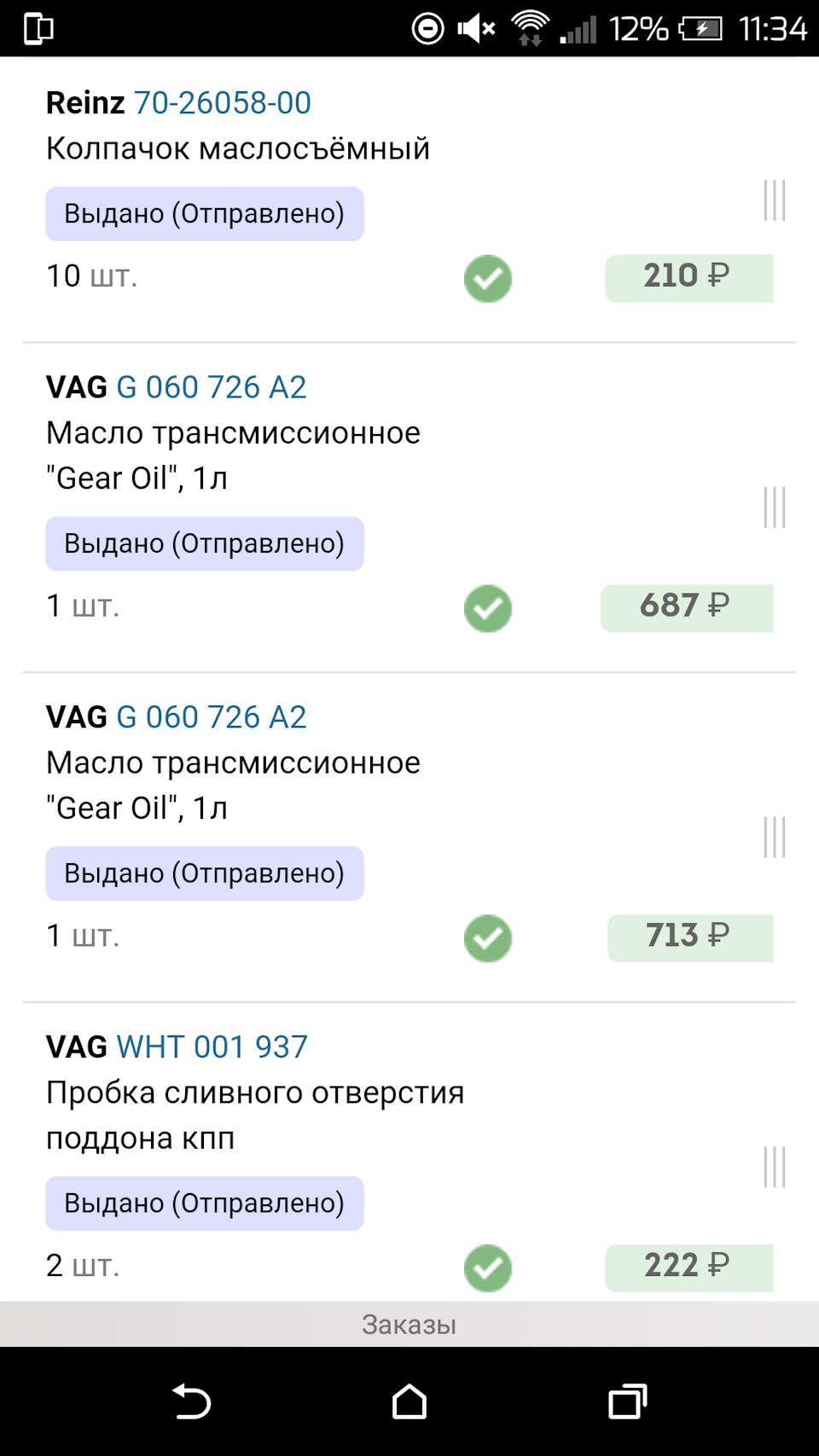Tap the drag handle beside the 687 ₽ item
The image size is (819, 1456).
774,508
